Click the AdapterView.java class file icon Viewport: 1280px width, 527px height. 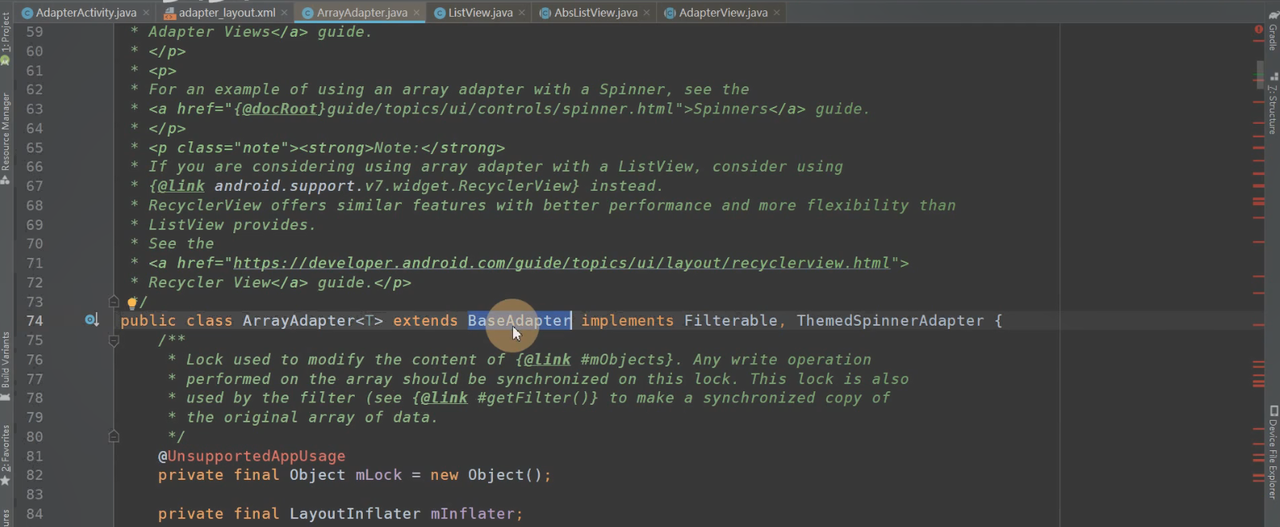[670, 13]
